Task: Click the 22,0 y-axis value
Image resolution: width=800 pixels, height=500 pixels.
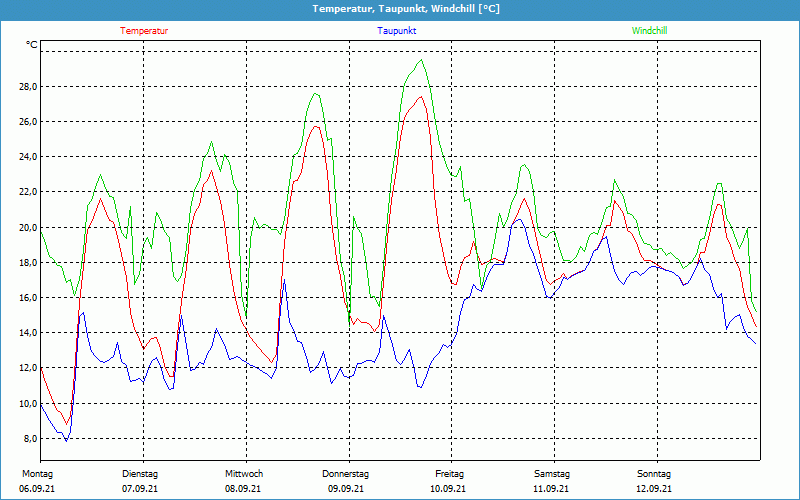Action: 29,192
